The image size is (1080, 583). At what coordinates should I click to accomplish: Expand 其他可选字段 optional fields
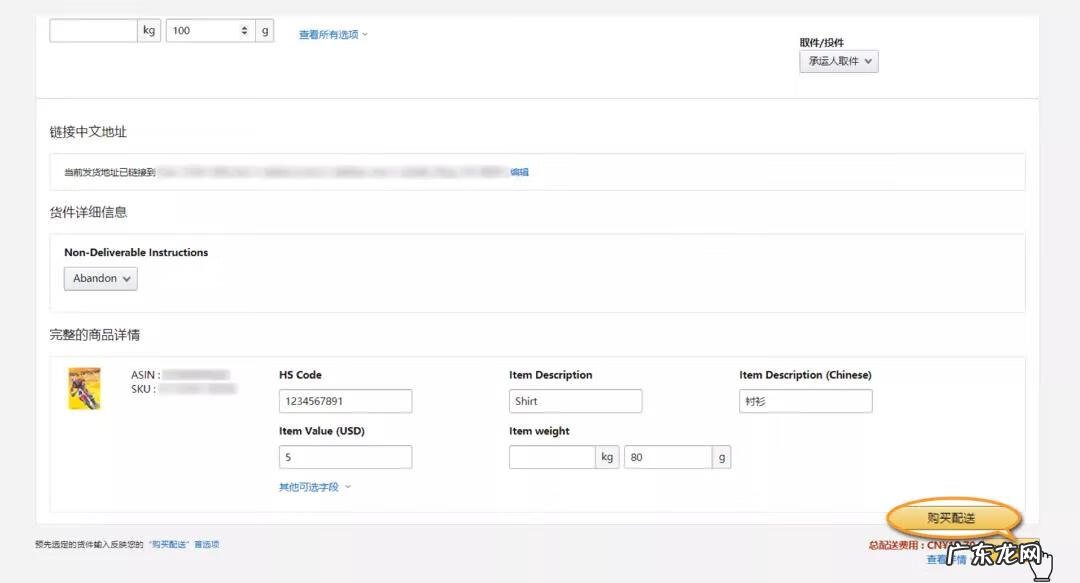[314, 488]
